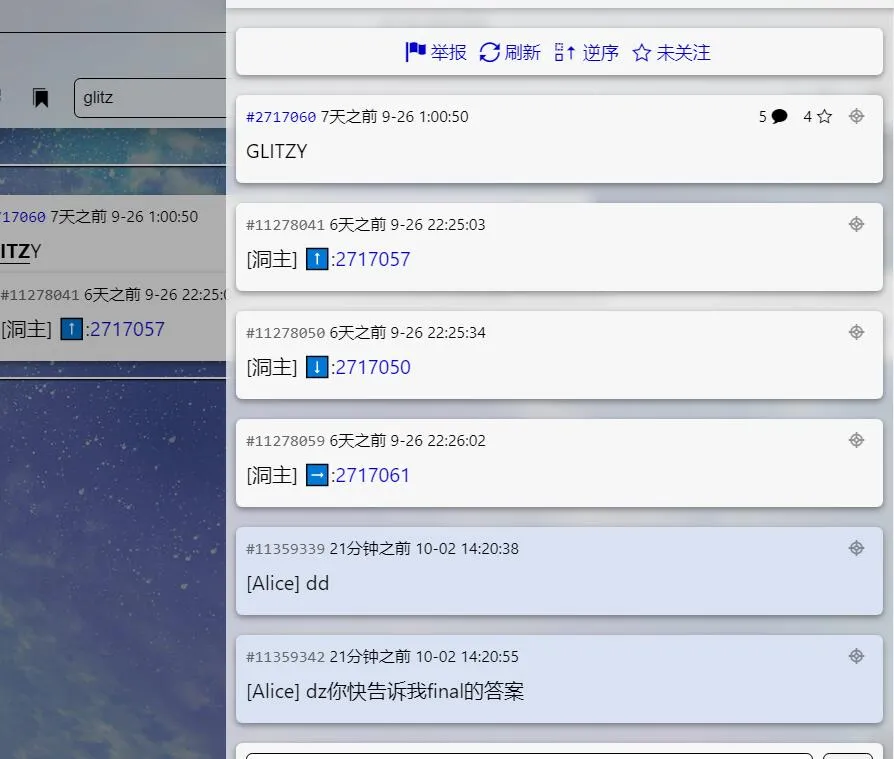Open the right-arrow link 2717061

click(372, 475)
